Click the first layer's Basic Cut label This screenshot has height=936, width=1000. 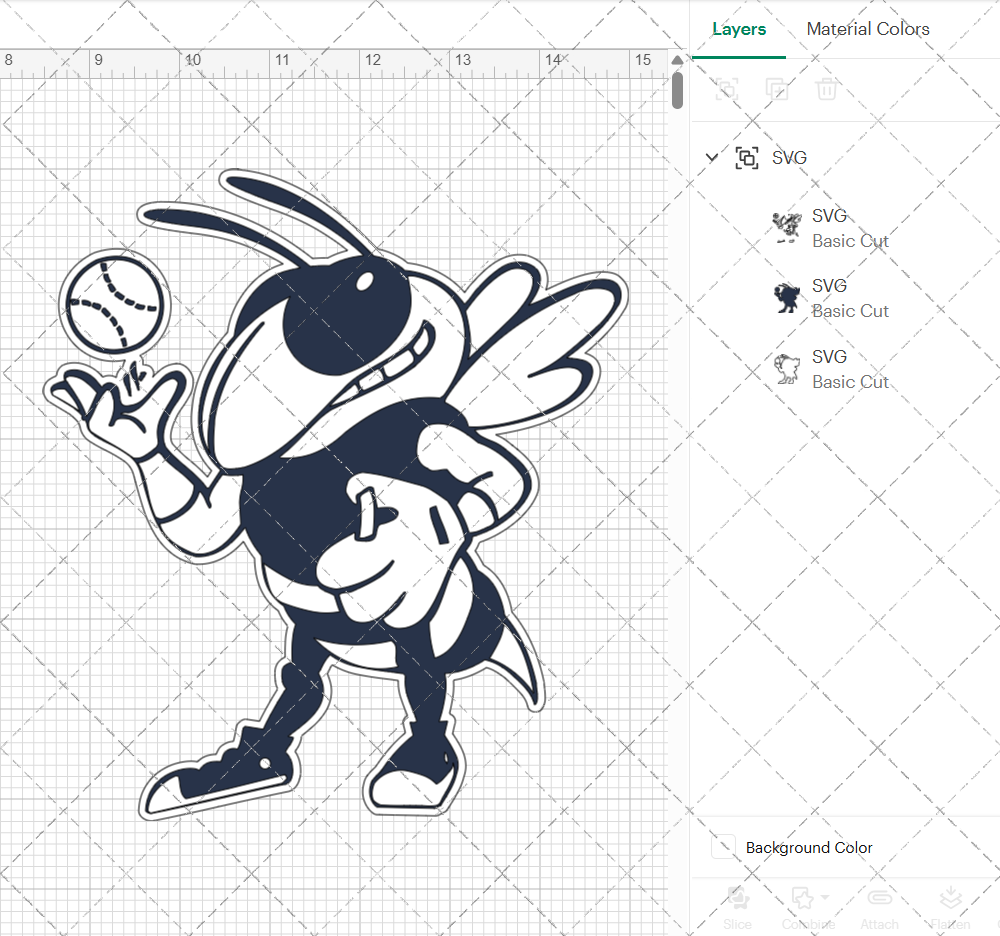point(850,242)
